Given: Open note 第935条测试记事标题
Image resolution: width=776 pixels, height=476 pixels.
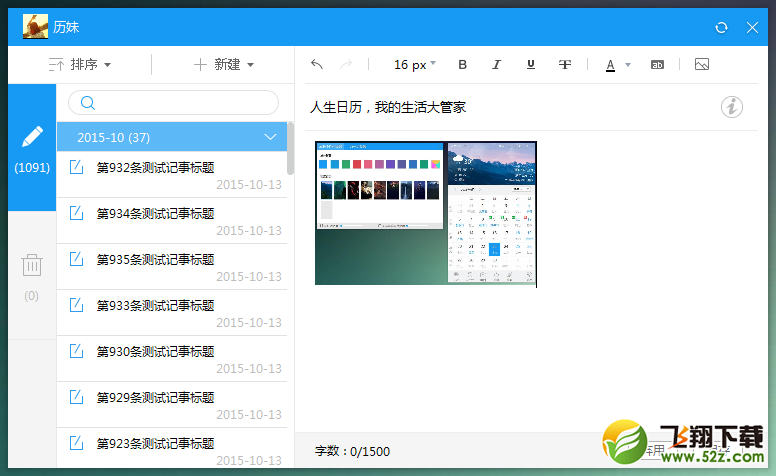Looking at the screenshot, I should pos(172,267).
